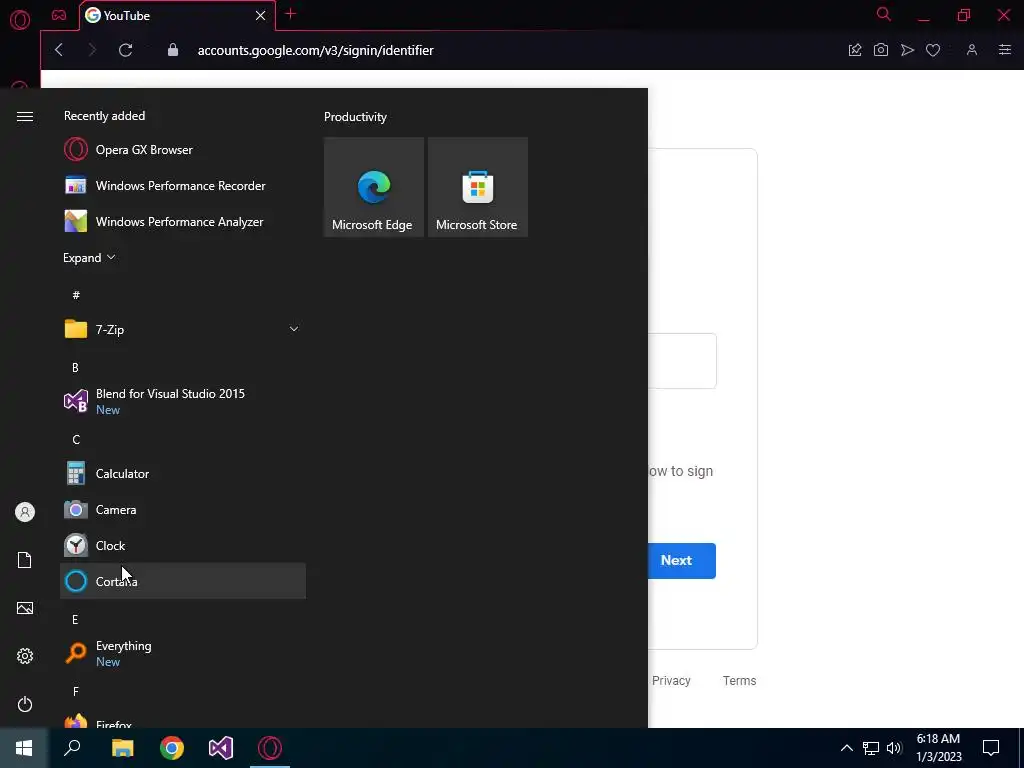Bookmark the page with heart icon
This screenshot has height=768, width=1024.
point(933,50)
